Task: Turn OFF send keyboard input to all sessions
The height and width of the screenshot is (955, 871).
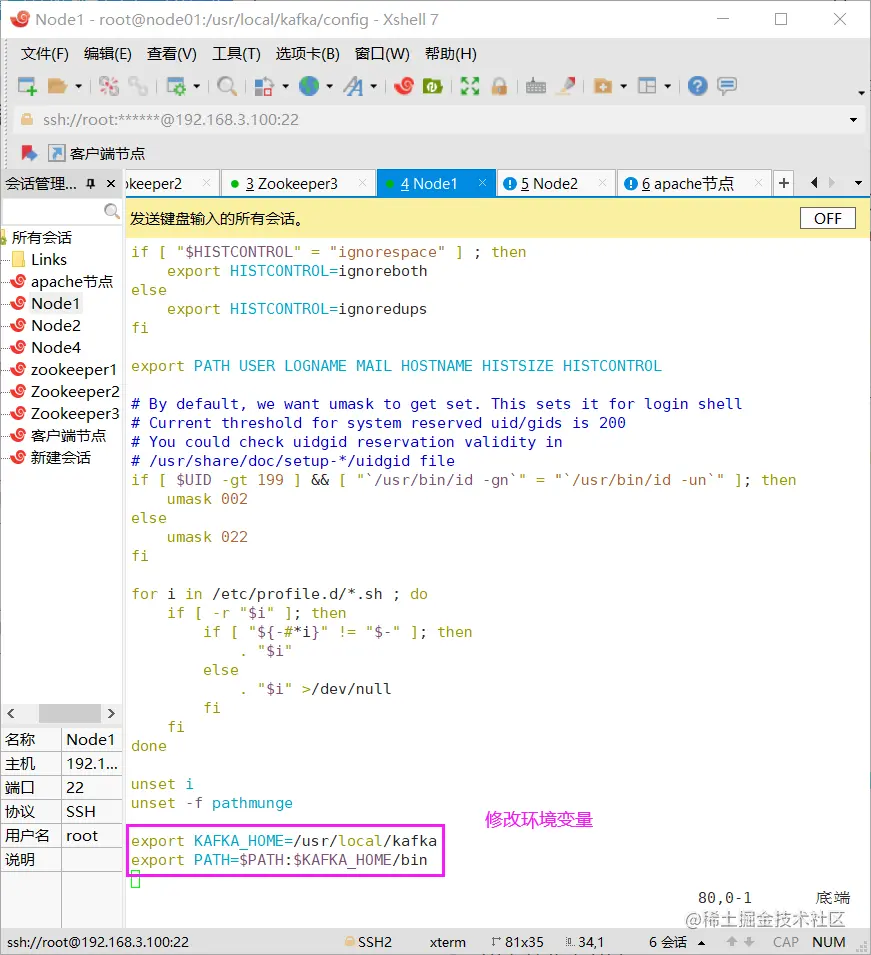Action: [x=828, y=219]
